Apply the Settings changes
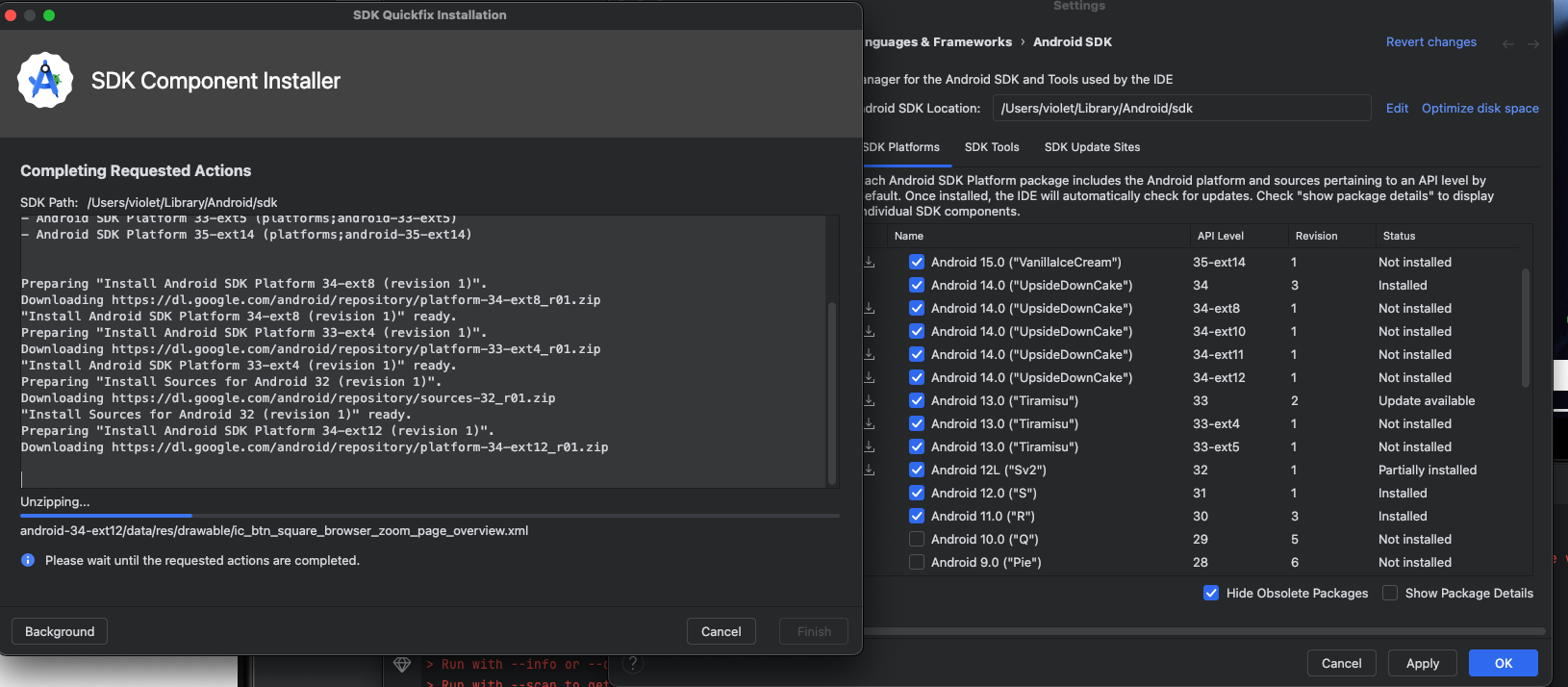The height and width of the screenshot is (687, 1568). coord(1423,663)
